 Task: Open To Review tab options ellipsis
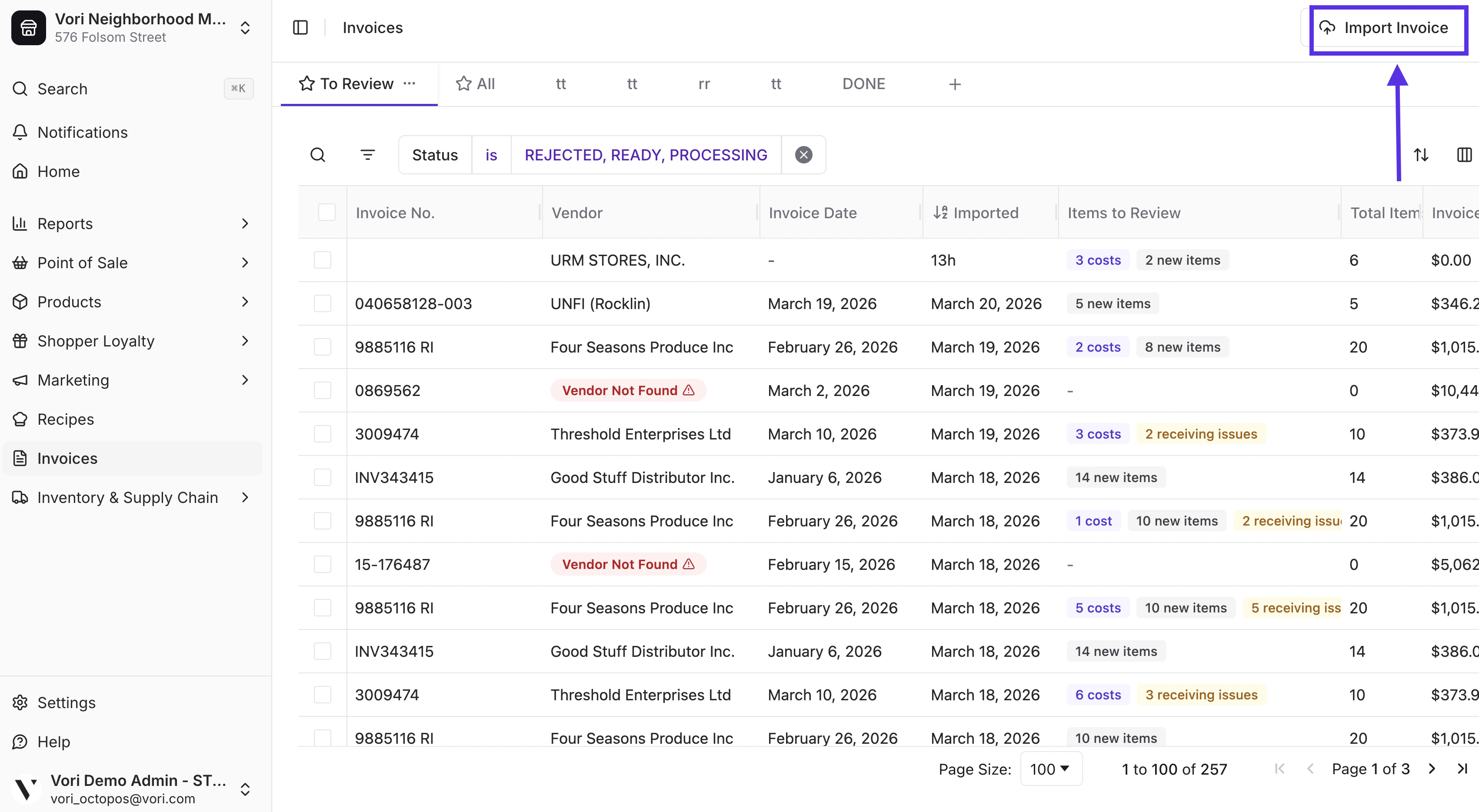point(410,84)
